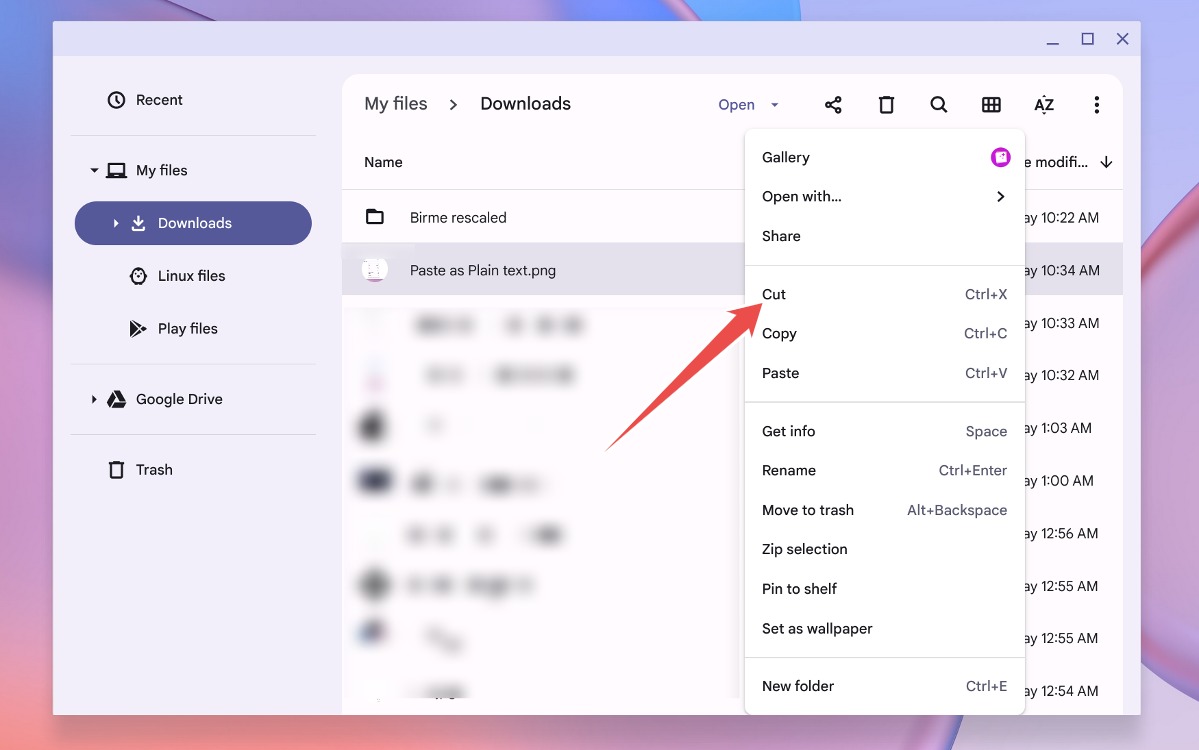Select Cut from the context menu
This screenshot has height=750, width=1199.
pos(774,294)
